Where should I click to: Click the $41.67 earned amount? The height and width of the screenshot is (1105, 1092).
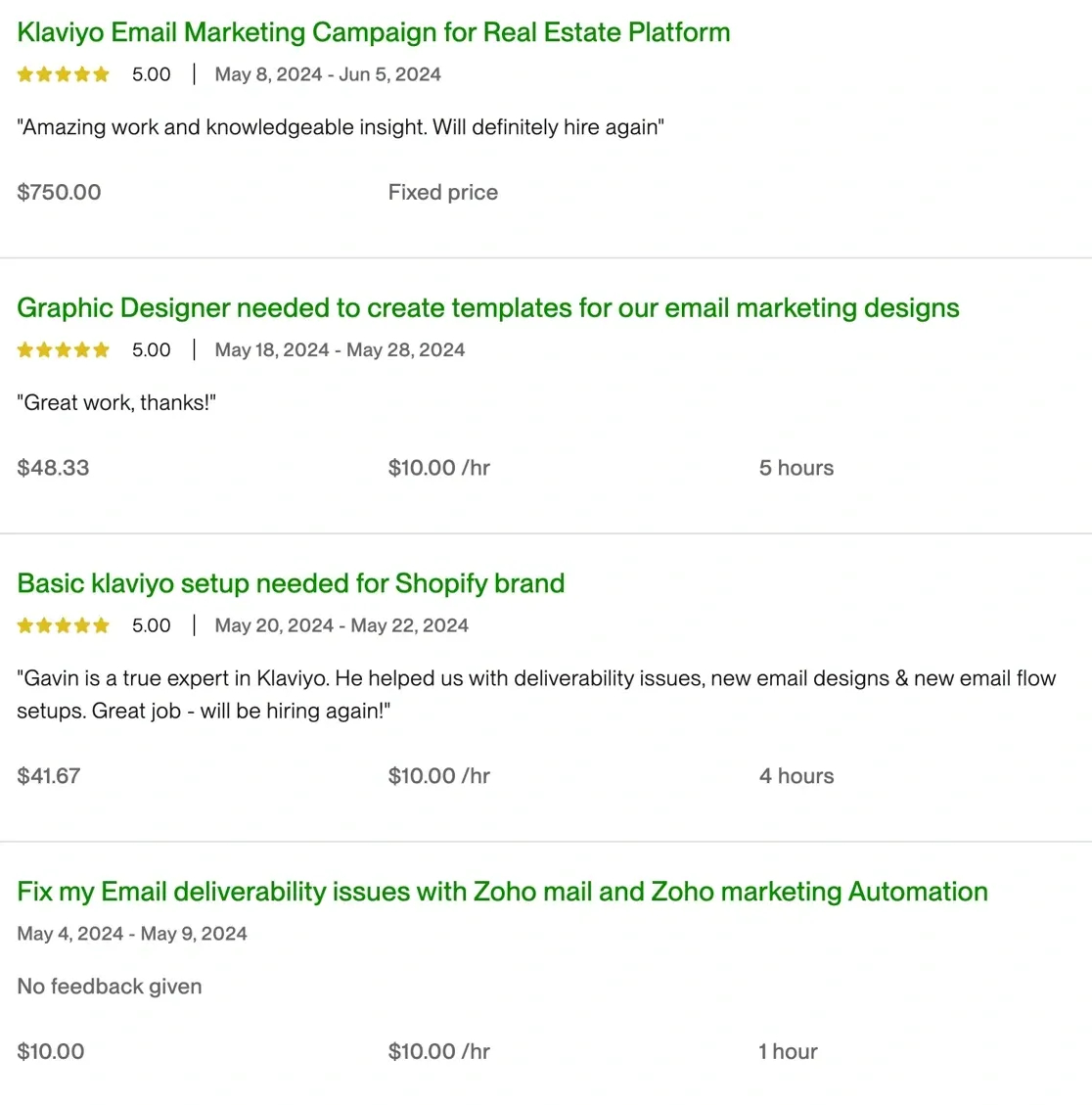pyautogui.click(x=49, y=776)
